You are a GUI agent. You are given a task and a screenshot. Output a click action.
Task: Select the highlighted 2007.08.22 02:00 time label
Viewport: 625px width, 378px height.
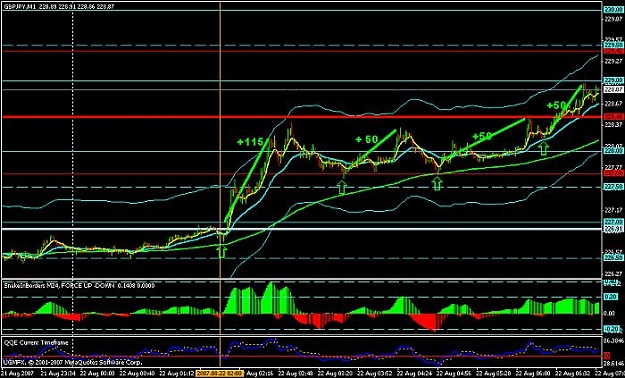point(219,374)
